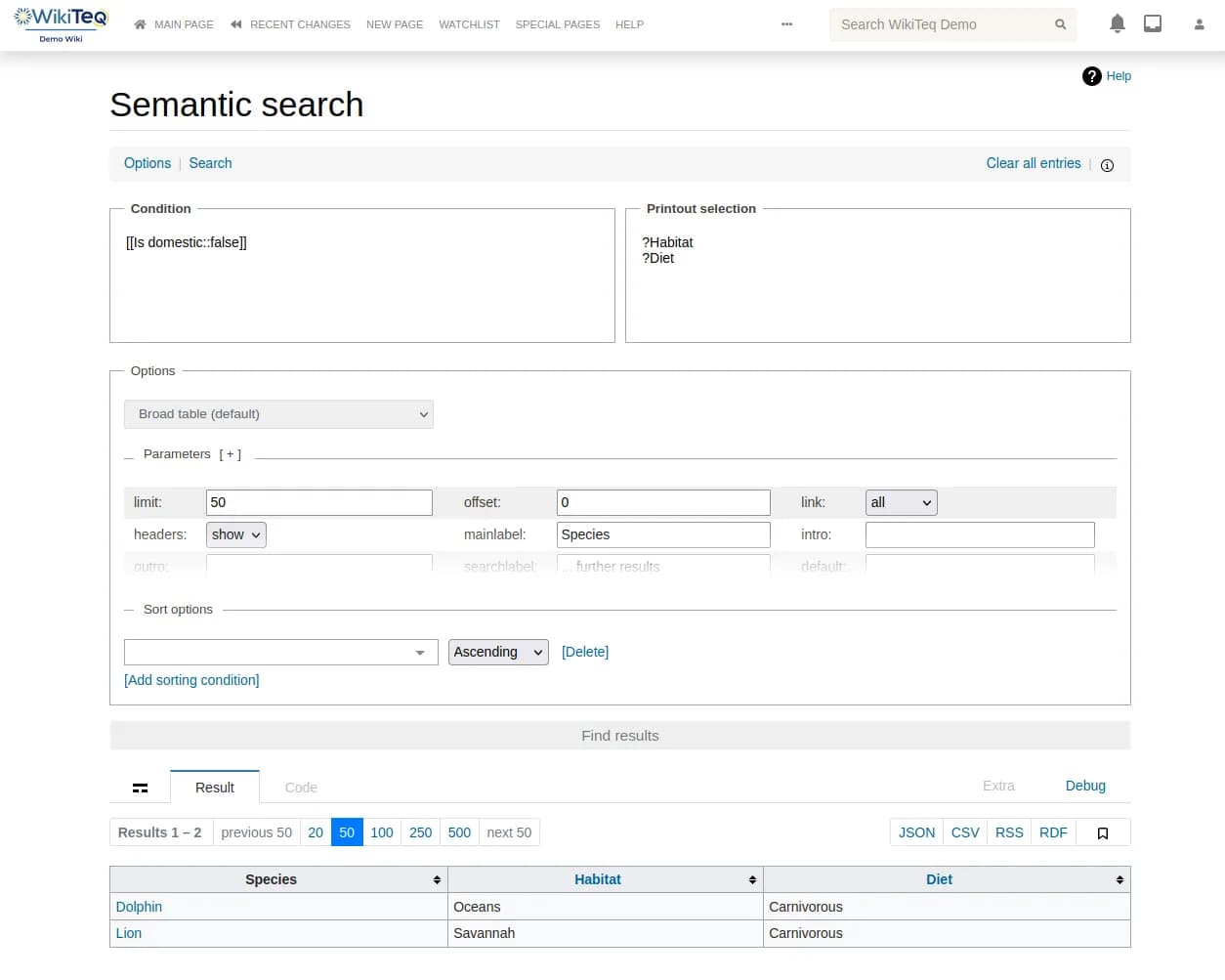1225x980 pixels.
Task: Click the search magnifier icon
Action: (x=1061, y=24)
